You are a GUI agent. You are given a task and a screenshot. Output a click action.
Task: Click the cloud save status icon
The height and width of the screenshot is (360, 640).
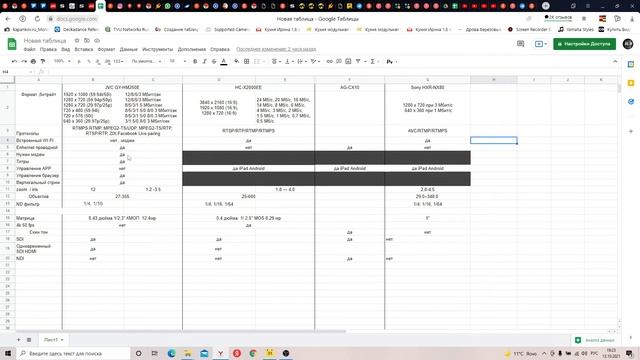coord(97,40)
